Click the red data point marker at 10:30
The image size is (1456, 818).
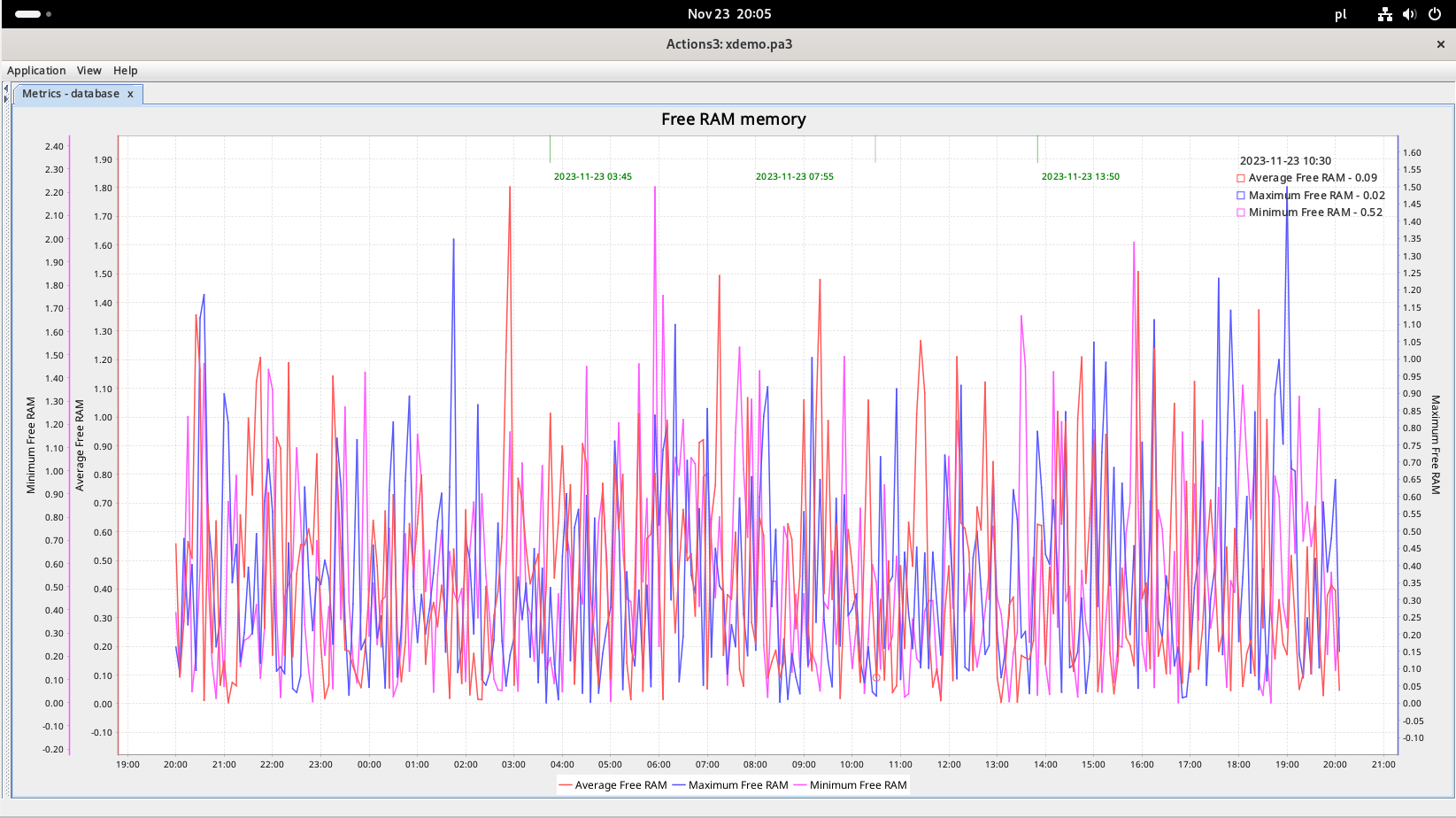(876, 678)
